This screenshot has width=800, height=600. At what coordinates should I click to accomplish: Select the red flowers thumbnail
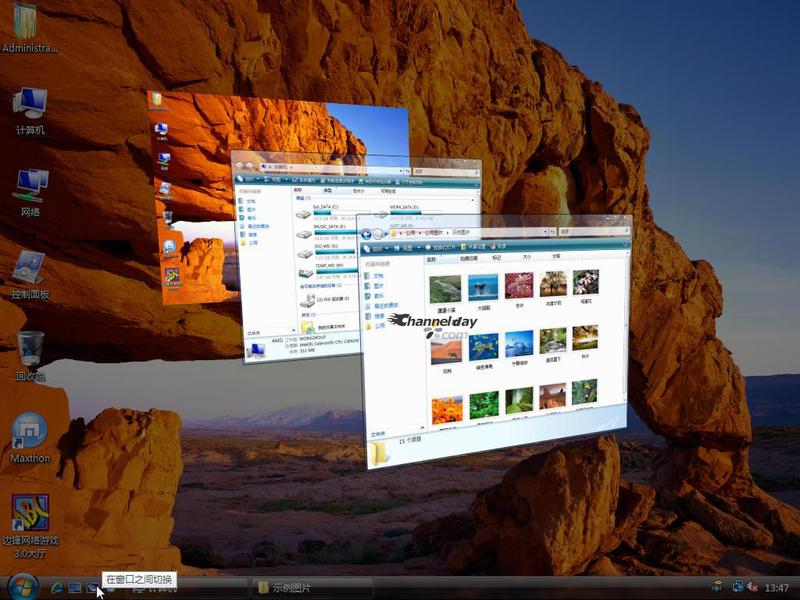pos(519,285)
